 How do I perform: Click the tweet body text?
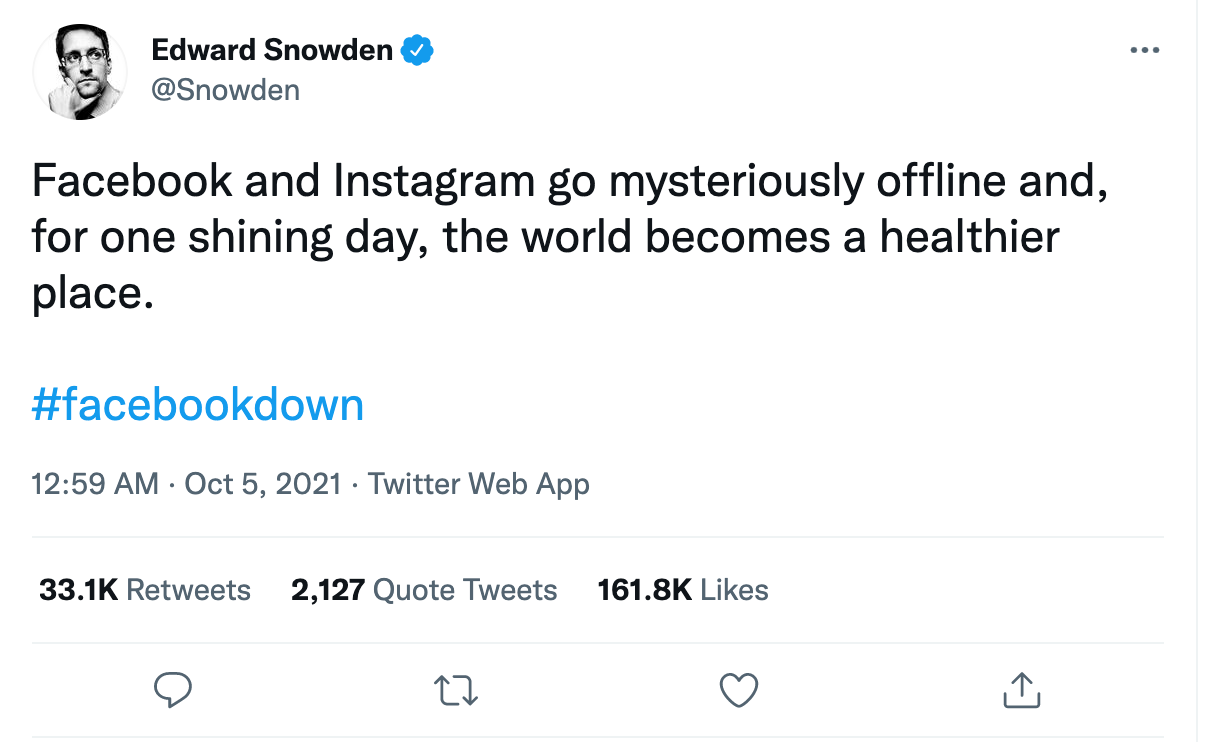pos(570,238)
